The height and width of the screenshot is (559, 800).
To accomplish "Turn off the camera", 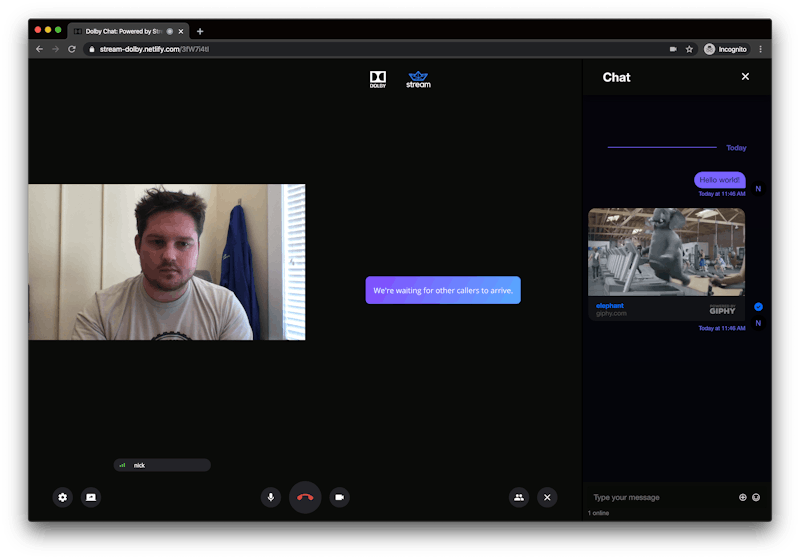I will pyautogui.click(x=339, y=497).
